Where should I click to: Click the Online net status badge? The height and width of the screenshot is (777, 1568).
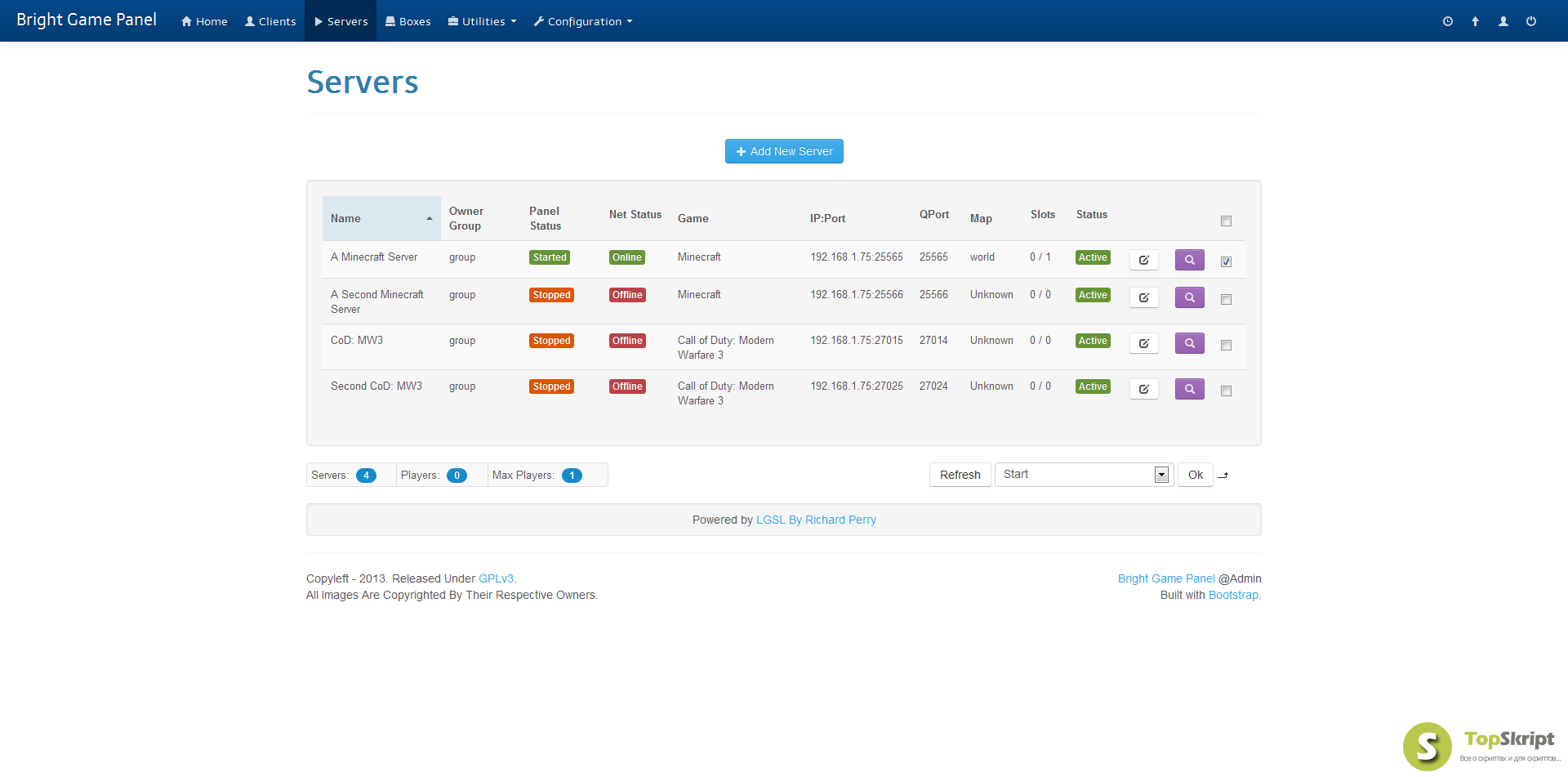coord(627,257)
